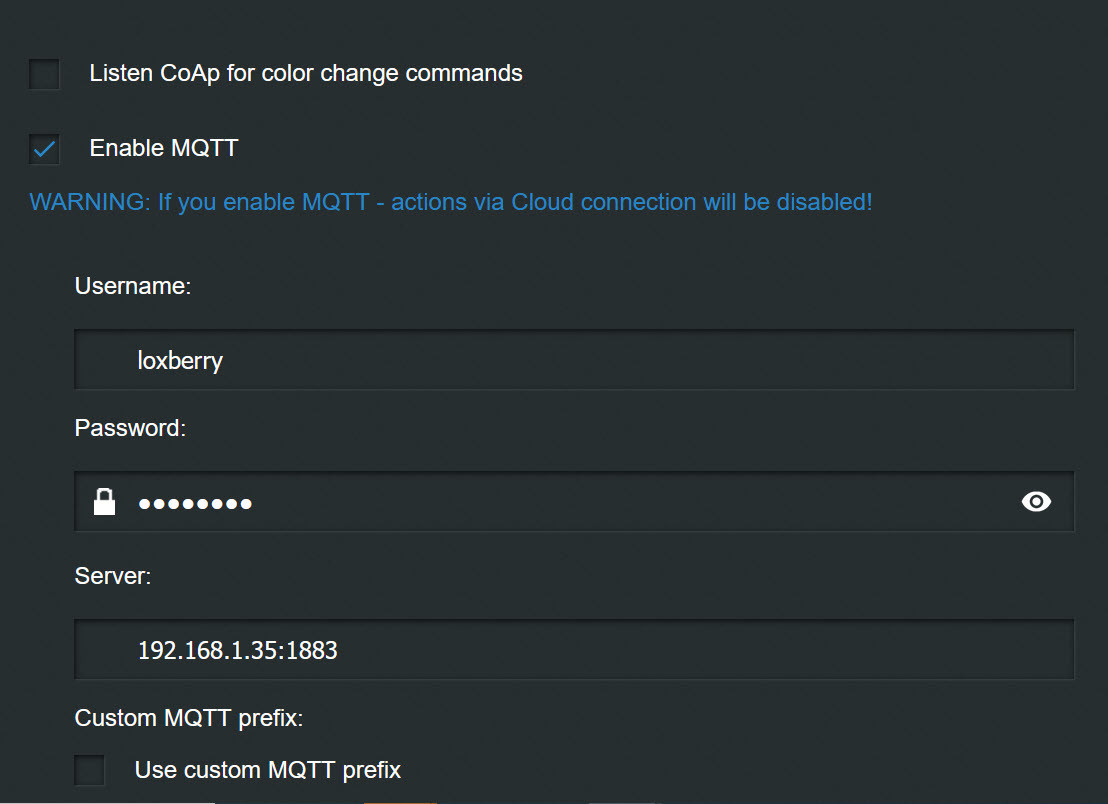
Task: Click the port 1883 in Server address
Action: (314, 651)
